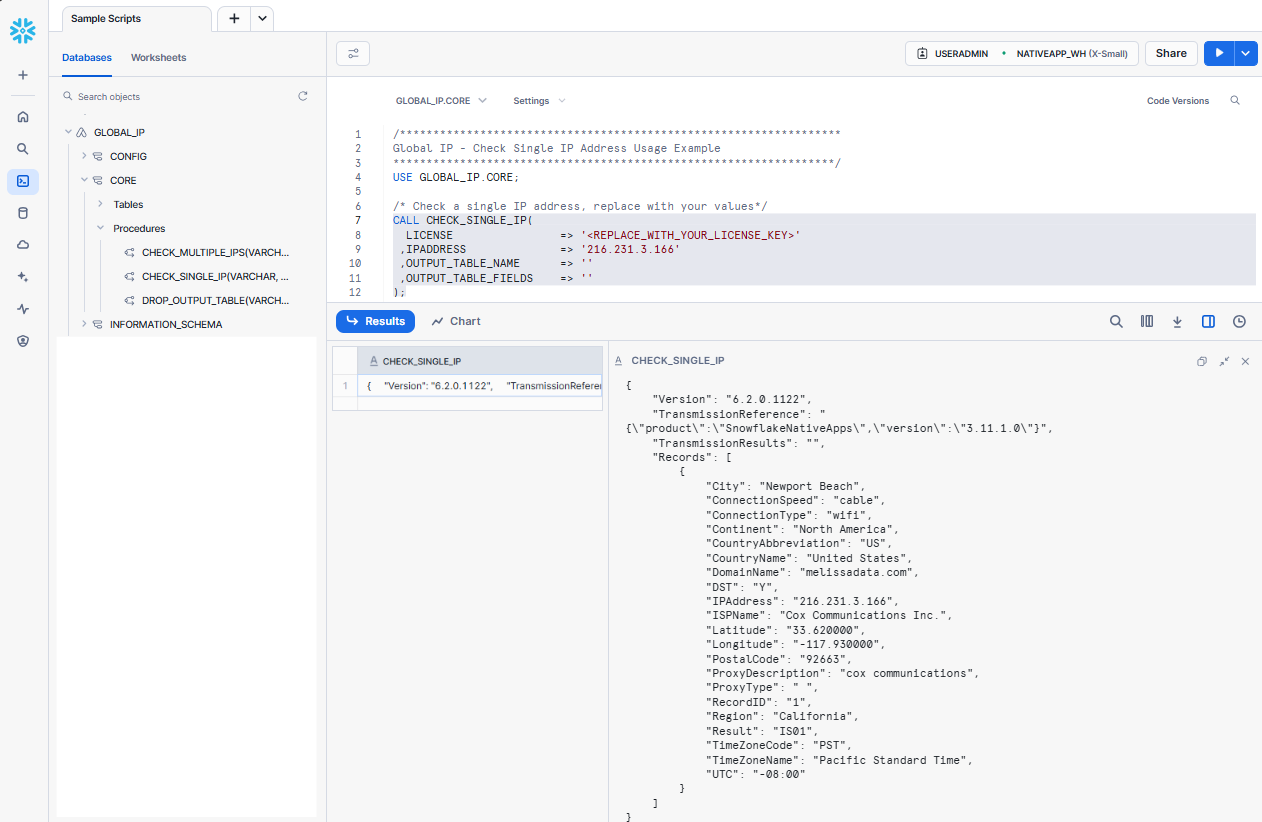Open GLOBAL_IP.CORE context dropdown
The width and height of the screenshot is (1262, 822).
tap(441, 101)
